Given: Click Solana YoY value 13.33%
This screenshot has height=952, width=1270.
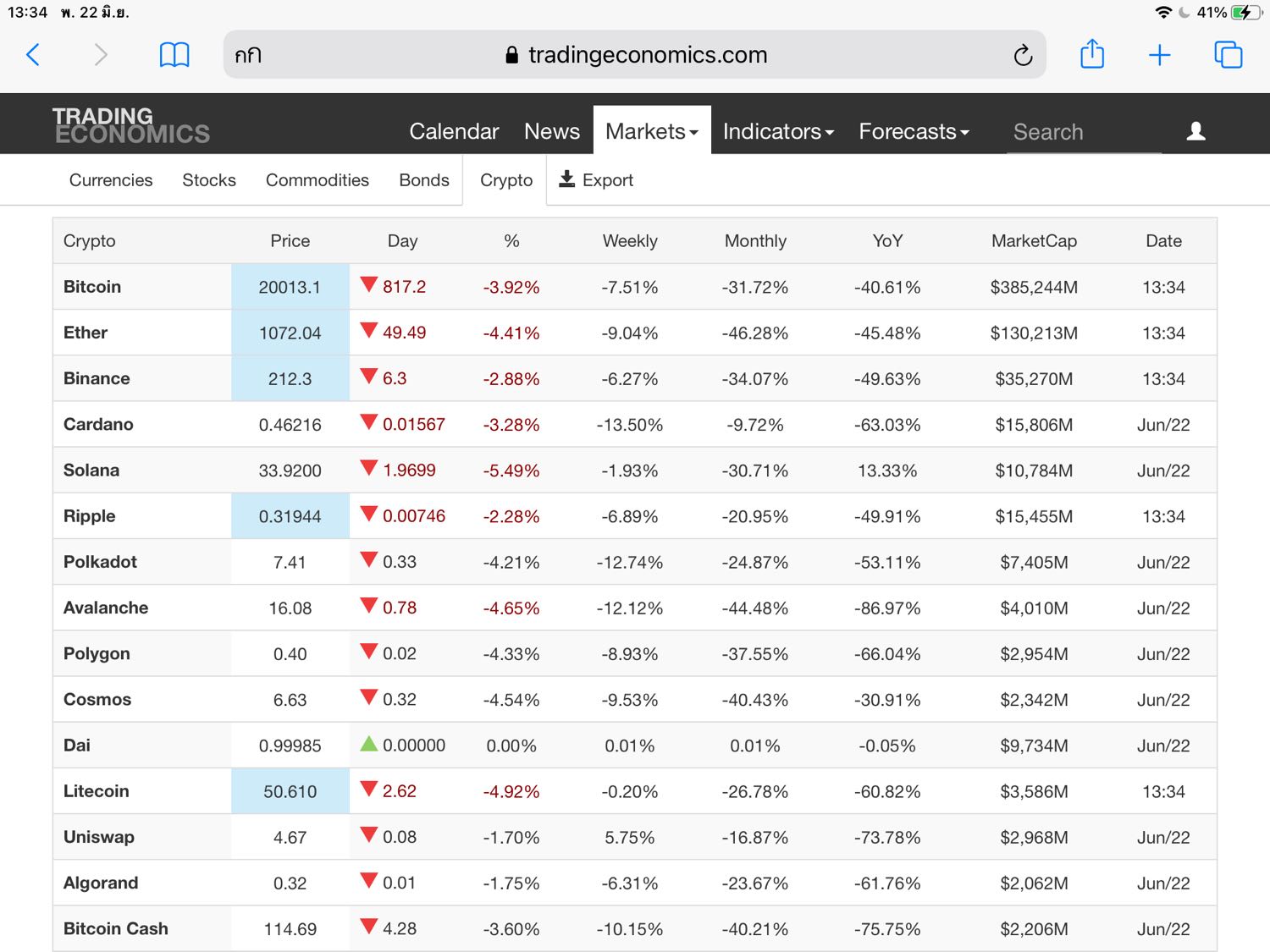Looking at the screenshot, I should (887, 470).
